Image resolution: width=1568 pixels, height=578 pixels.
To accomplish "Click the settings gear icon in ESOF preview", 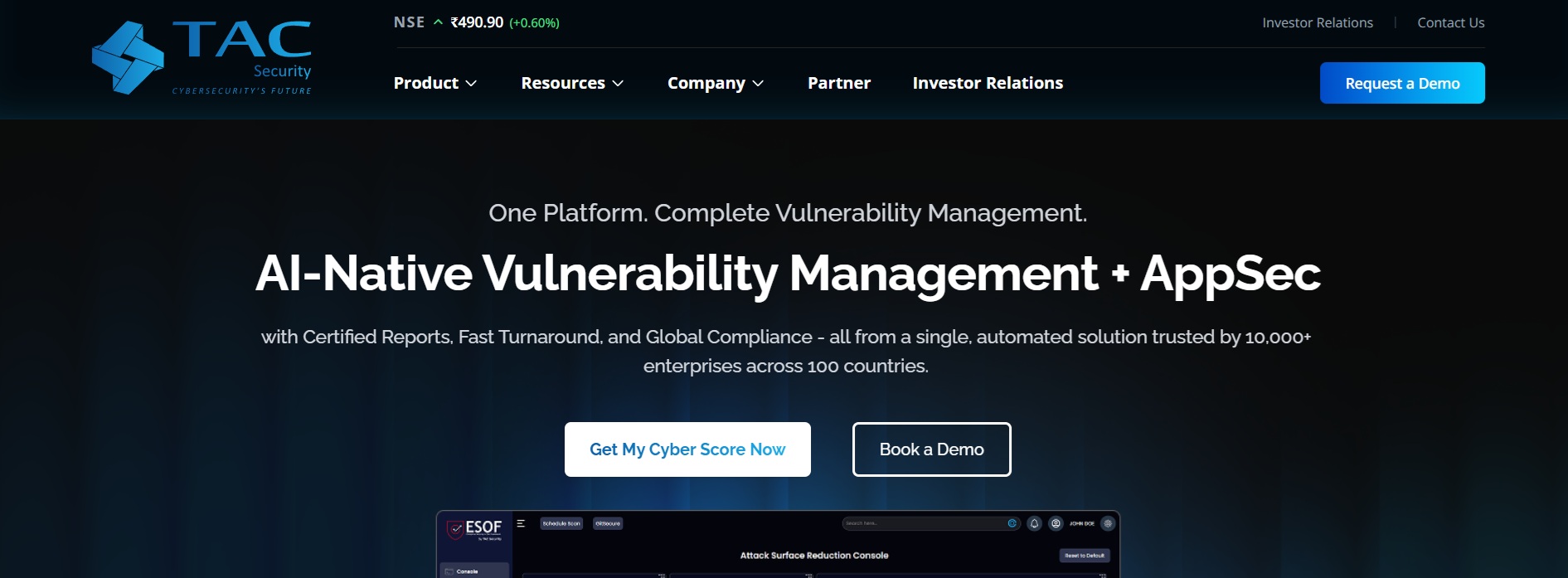I will point(1108,523).
